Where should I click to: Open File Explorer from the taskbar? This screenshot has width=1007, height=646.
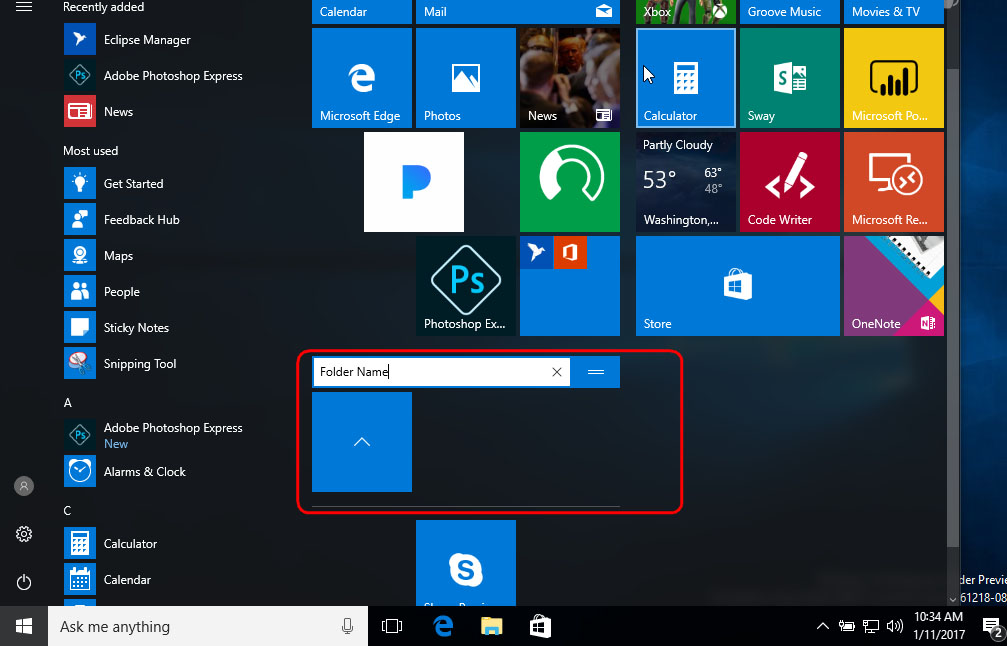[492, 626]
